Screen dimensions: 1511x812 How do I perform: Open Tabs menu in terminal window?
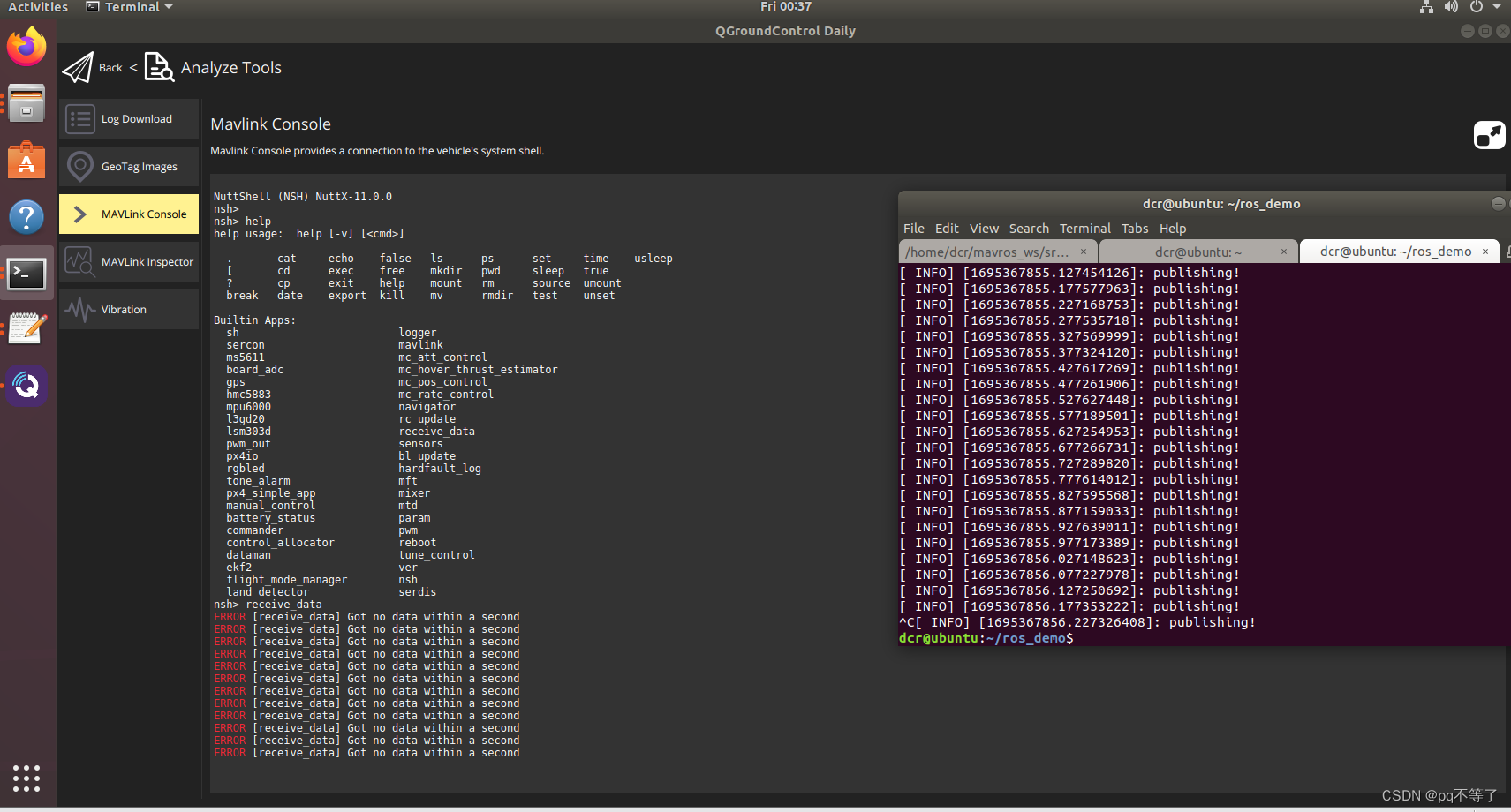point(1135,229)
